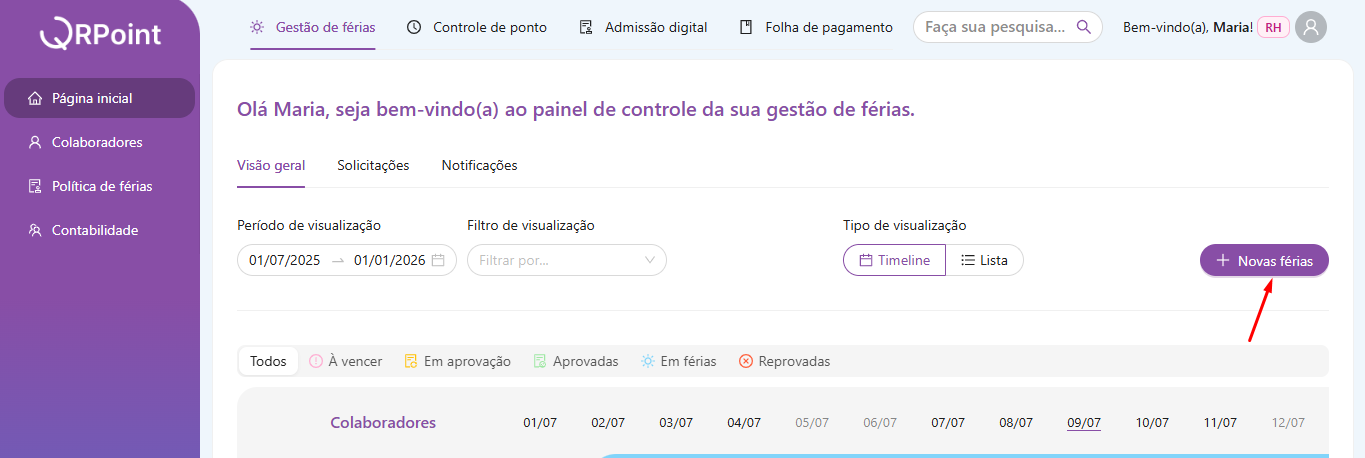Switch to Controle de ponto module

477,27
